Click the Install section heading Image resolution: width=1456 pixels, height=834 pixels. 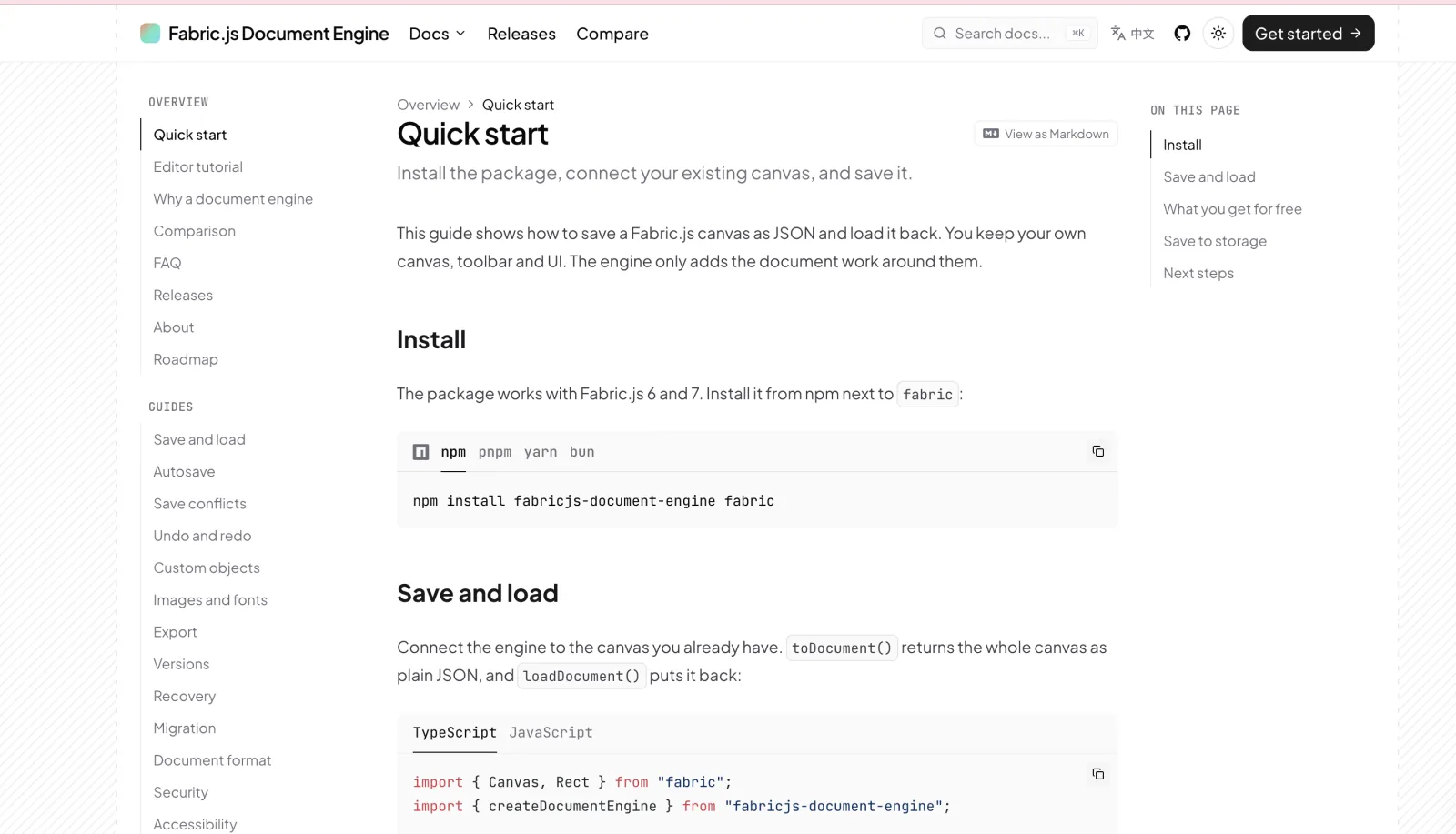[x=431, y=340]
